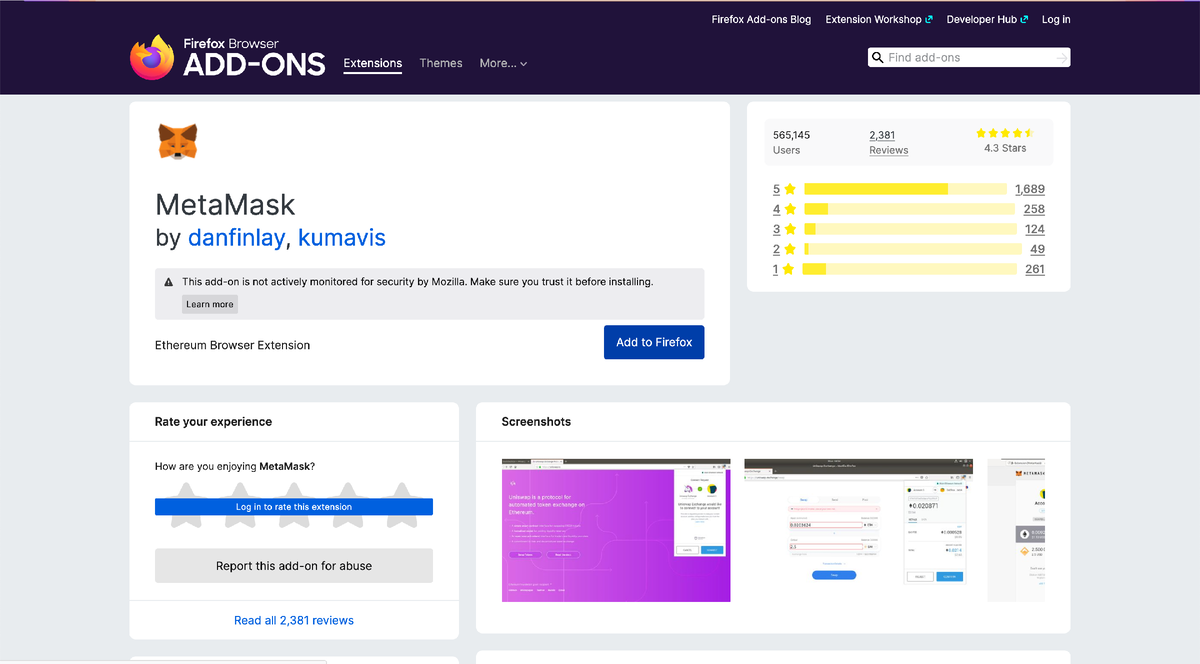The height and width of the screenshot is (664, 1200).
Task: Switch to the Extensions tab
Action: click(x=373, y=63)
